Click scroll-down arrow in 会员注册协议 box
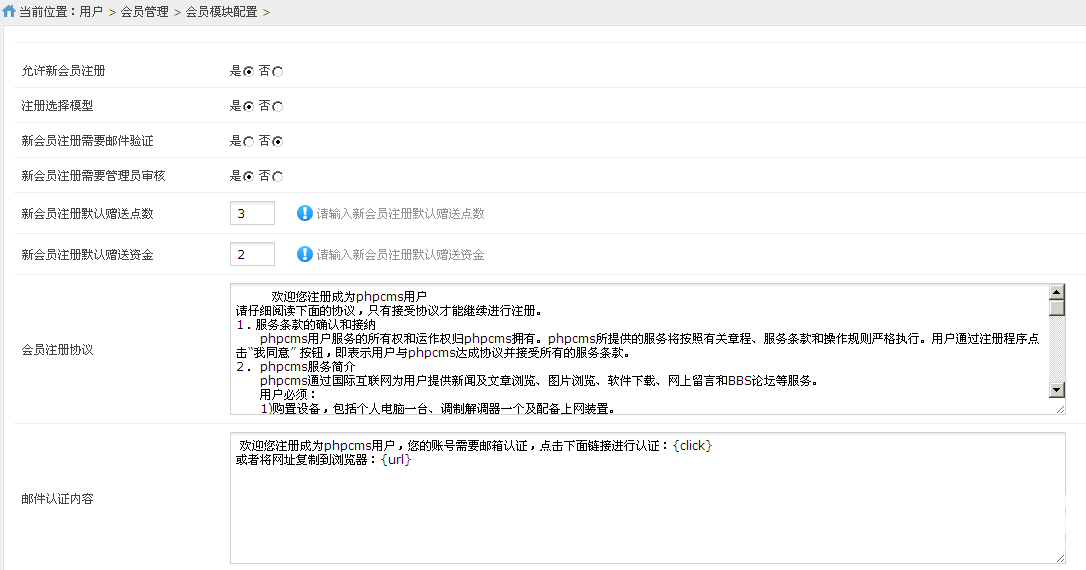The height and width of the screenshot is (570, 1086). coord(1057,389)
